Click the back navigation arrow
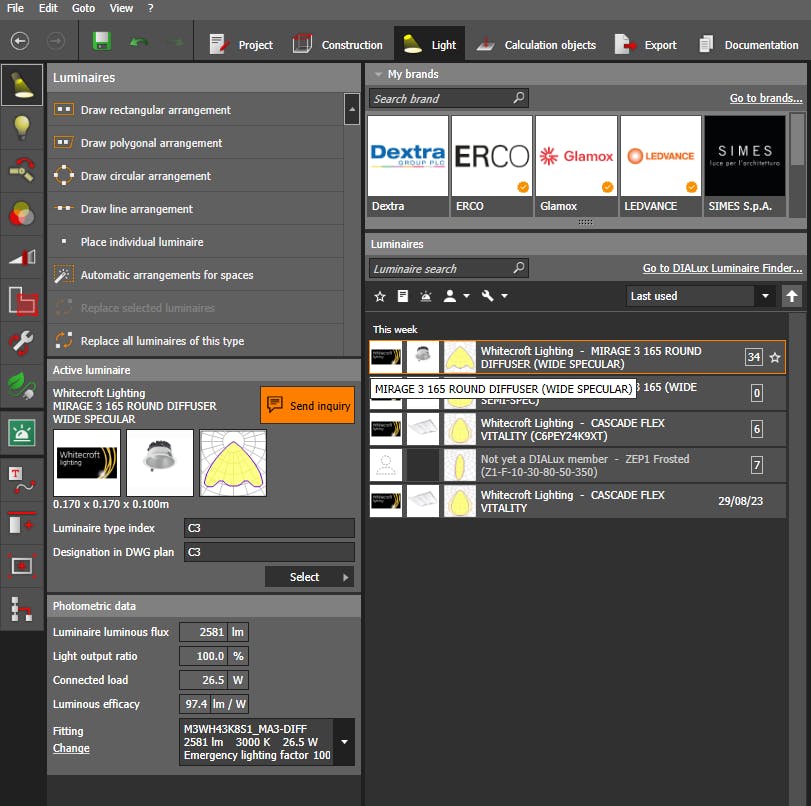 coord(20,43)
